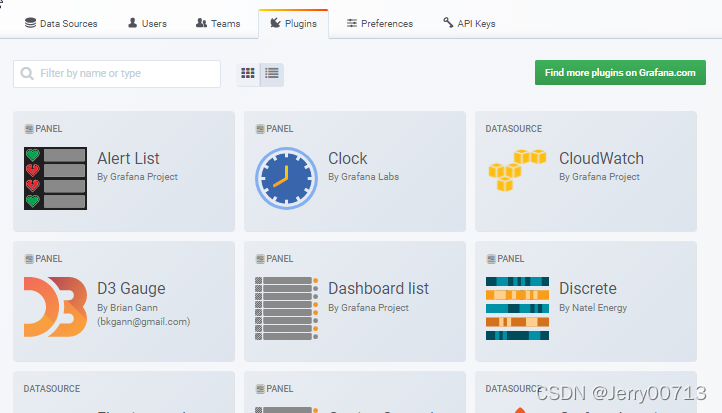This screenshot has height=413, width=722.
Task: Switch to grid view layout
Action: (248, 74)
